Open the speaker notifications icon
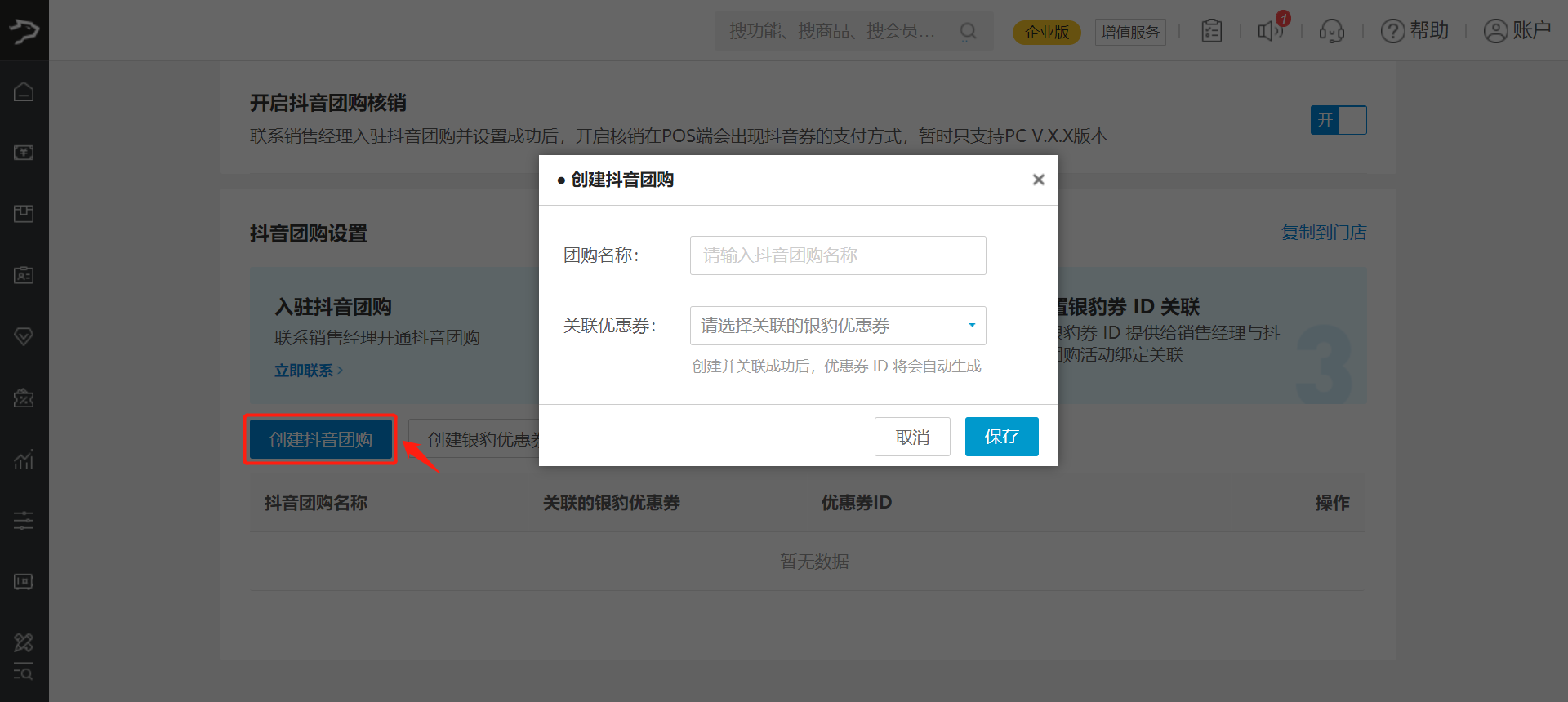This screenshot has width=1568, height=702. [x=1271, y=31]
